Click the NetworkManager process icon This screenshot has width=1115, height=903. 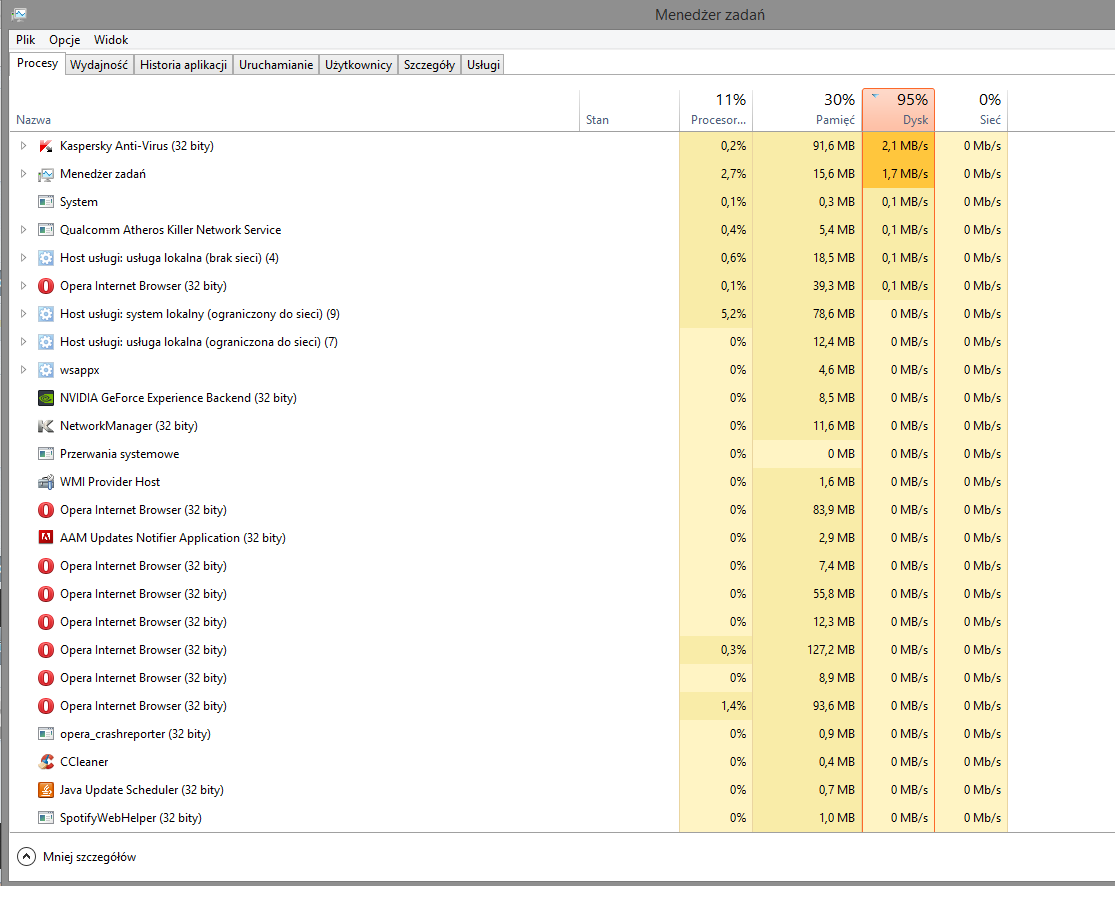tap(46, 426)
